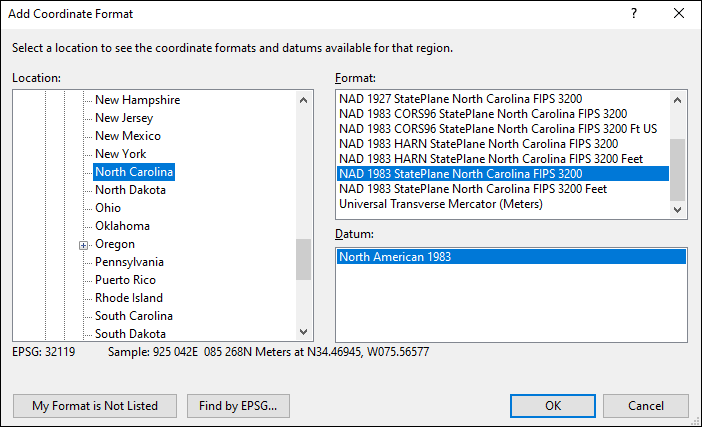Click Format list scroll up arrow
The height and width of the screenshot is (427, 702).
(677, 100)
